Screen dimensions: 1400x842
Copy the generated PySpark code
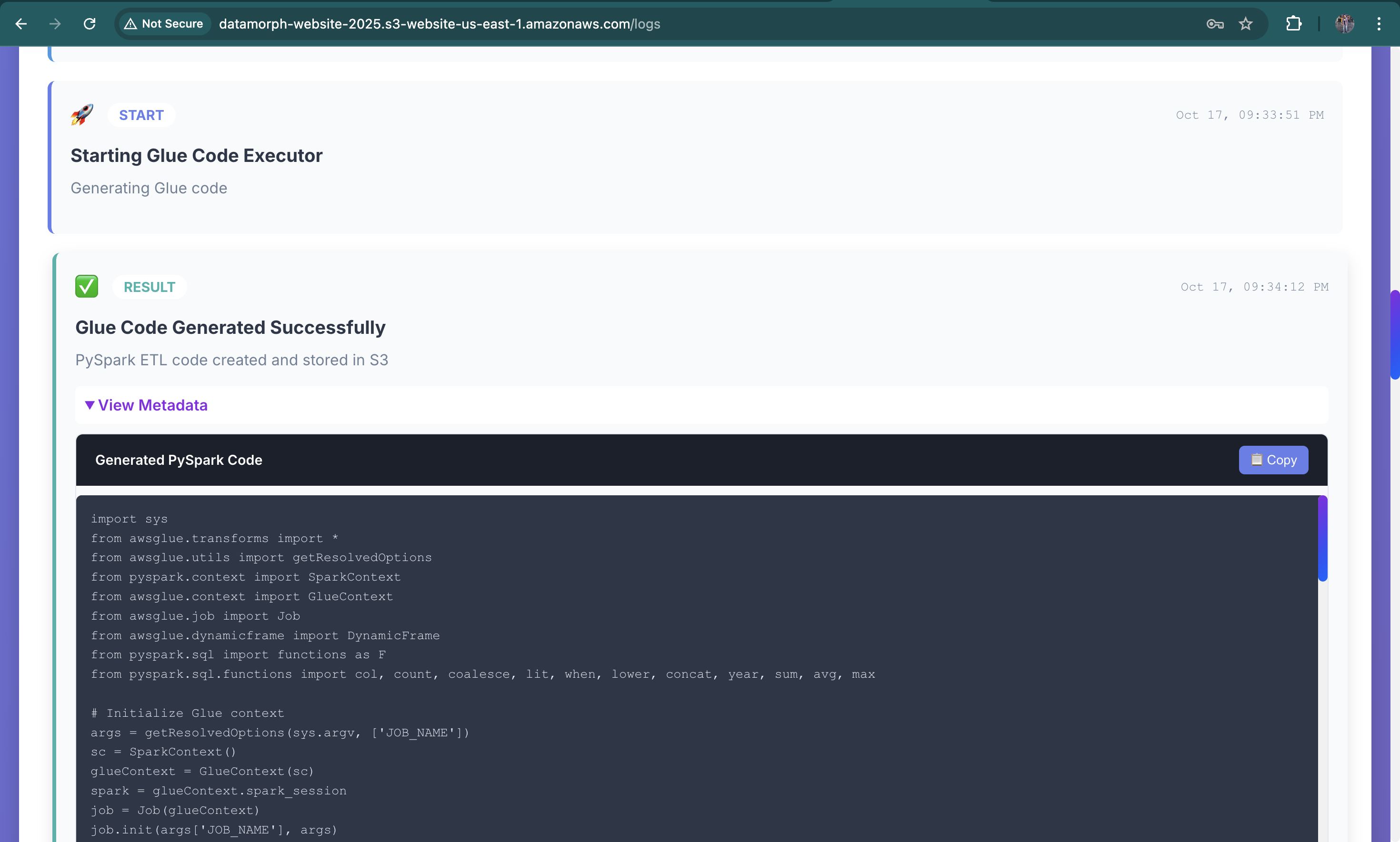tap(1273, 460)
